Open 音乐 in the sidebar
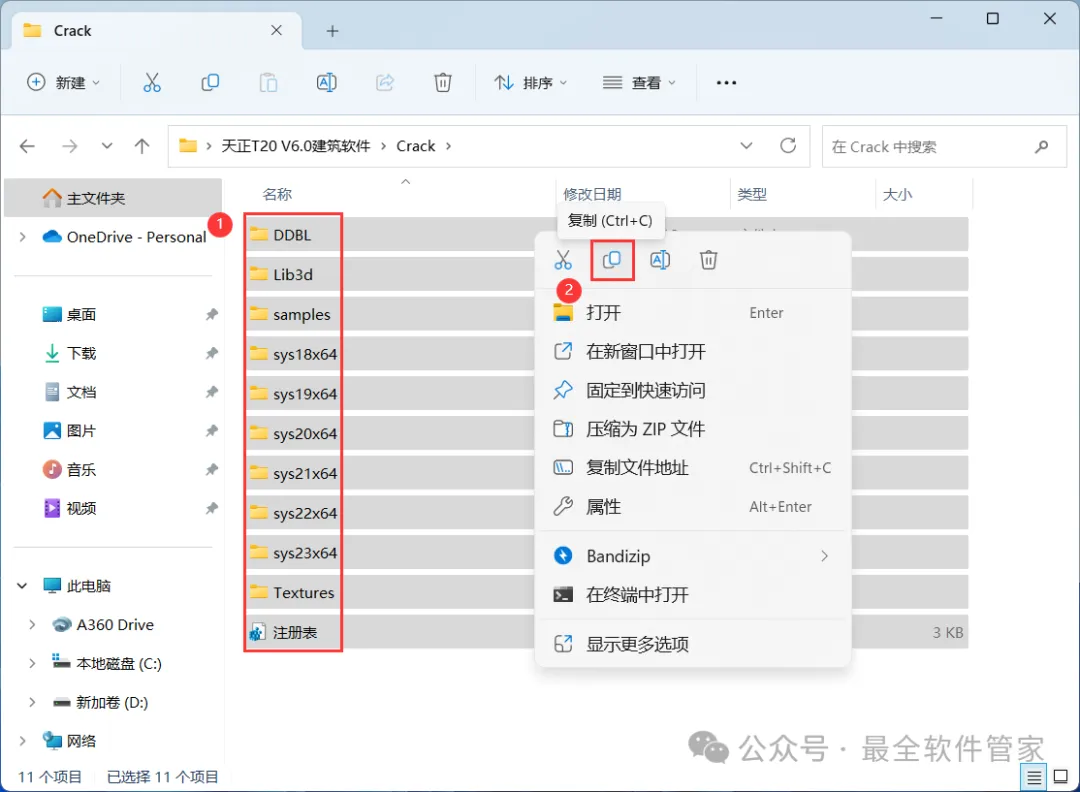 (x=81, y=470)
